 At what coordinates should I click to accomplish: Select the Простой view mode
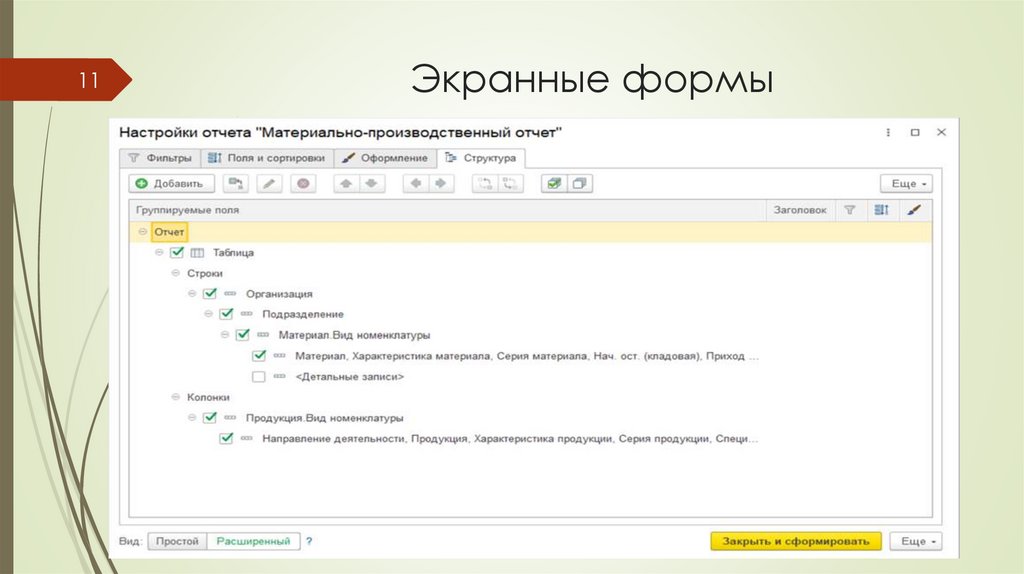click(176, 541)
